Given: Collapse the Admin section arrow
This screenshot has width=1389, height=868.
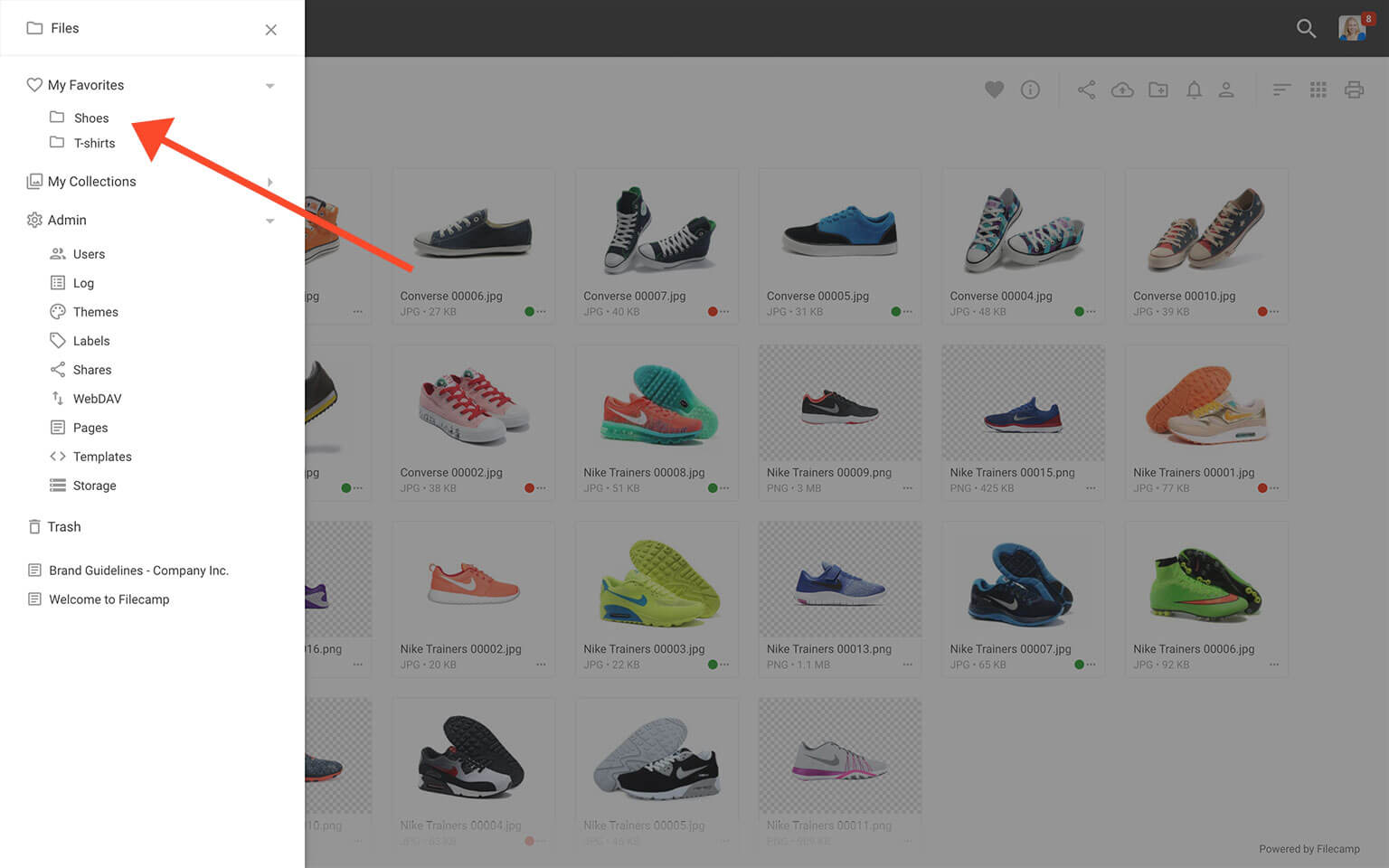Looking at the screenshot, I should point(269,221).
